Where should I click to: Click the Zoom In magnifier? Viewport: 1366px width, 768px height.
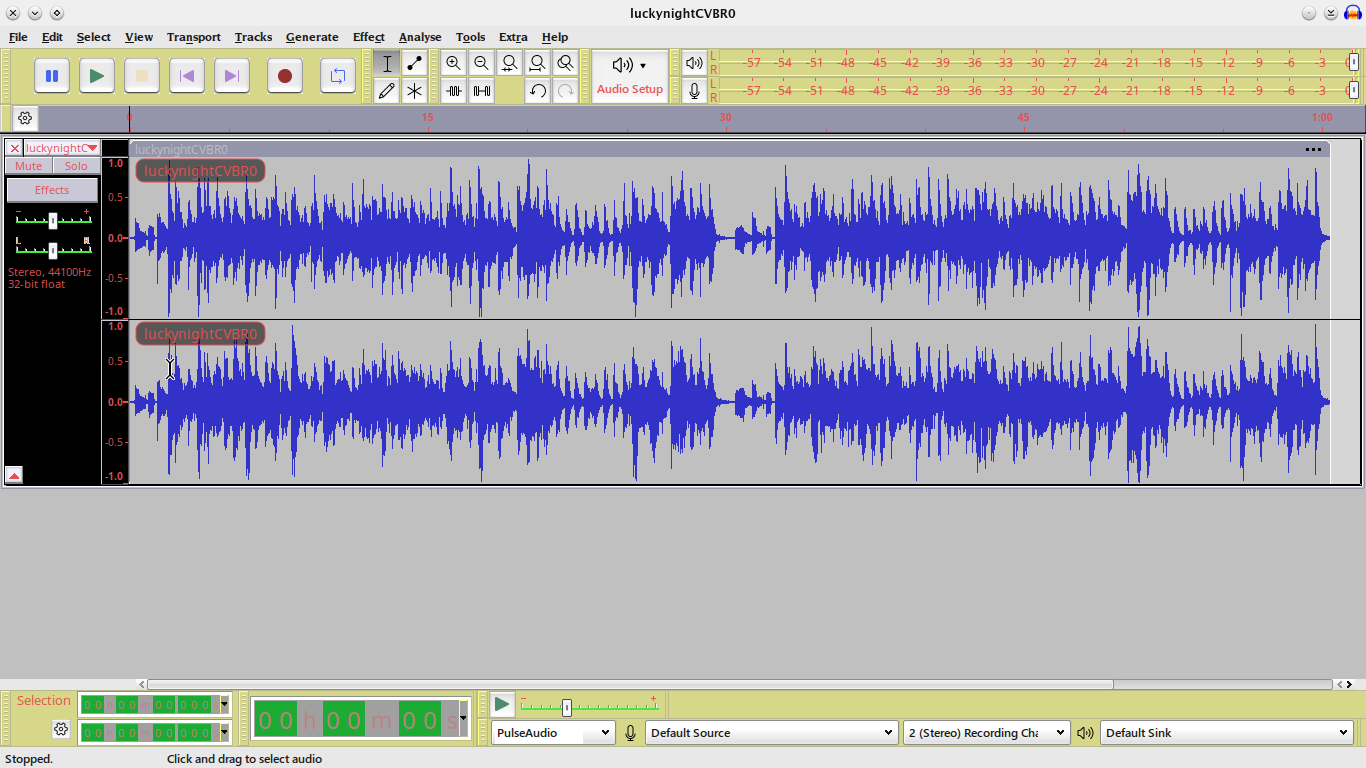pyautogui.click(x=454, y=63)
